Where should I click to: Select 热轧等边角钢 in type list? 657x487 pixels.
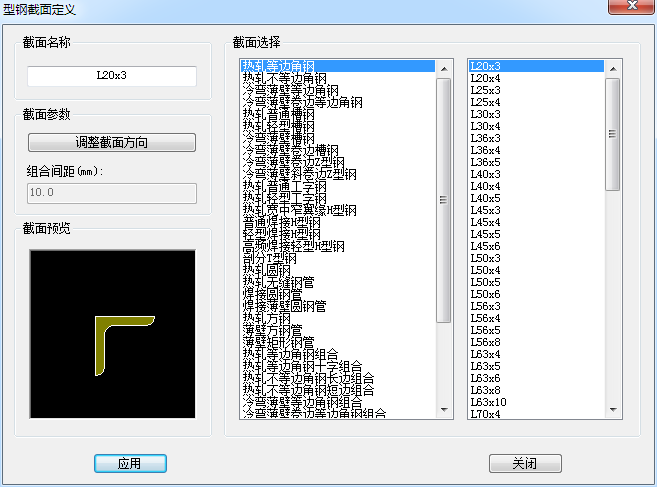pos(338,66)
